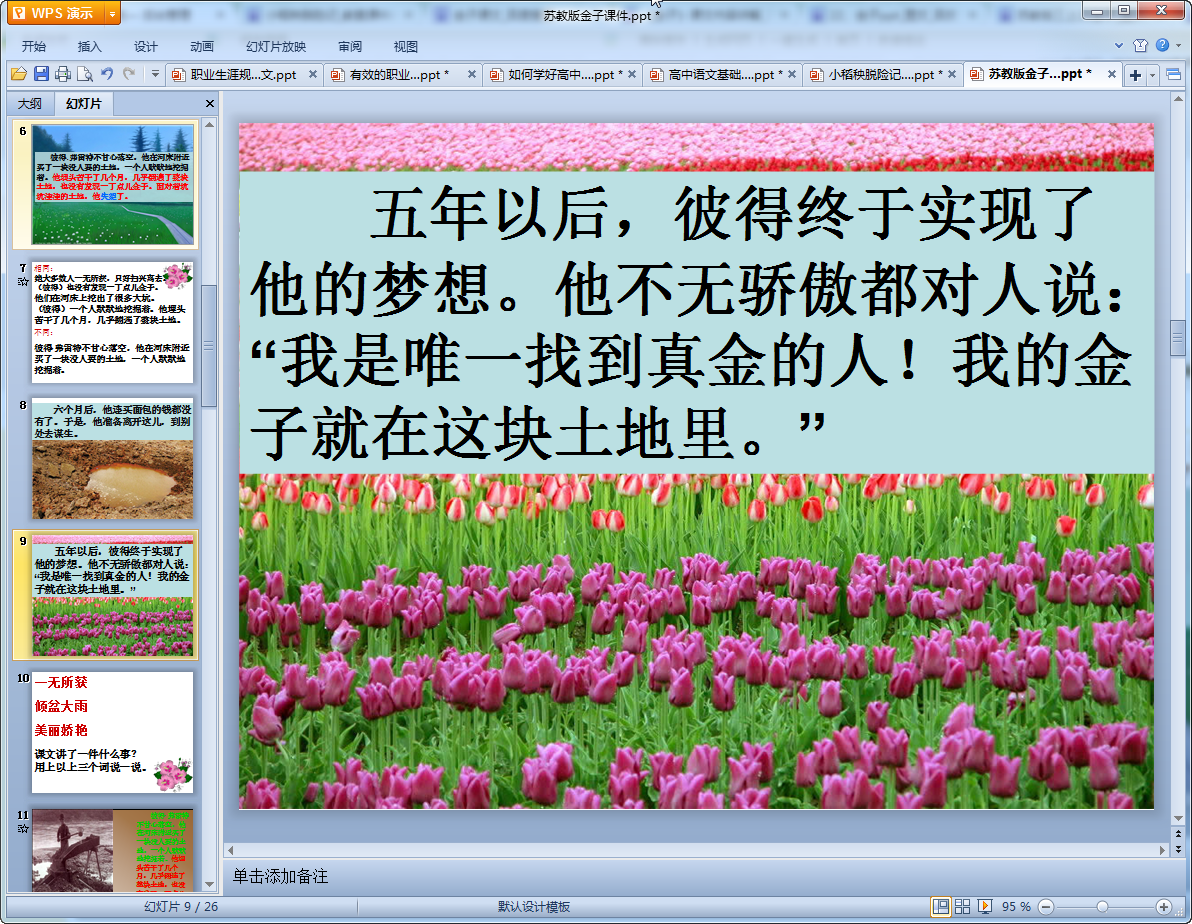This screenshot has height=924, width=1192.
Task: Select slide 11 thumbnail with sepia photo
Action: 113,849
